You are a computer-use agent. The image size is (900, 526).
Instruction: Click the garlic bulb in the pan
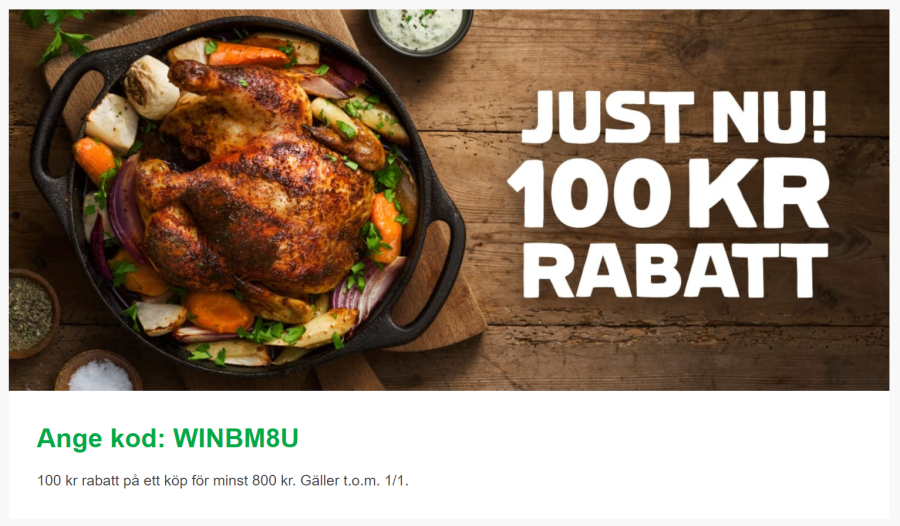coord(150,87)
